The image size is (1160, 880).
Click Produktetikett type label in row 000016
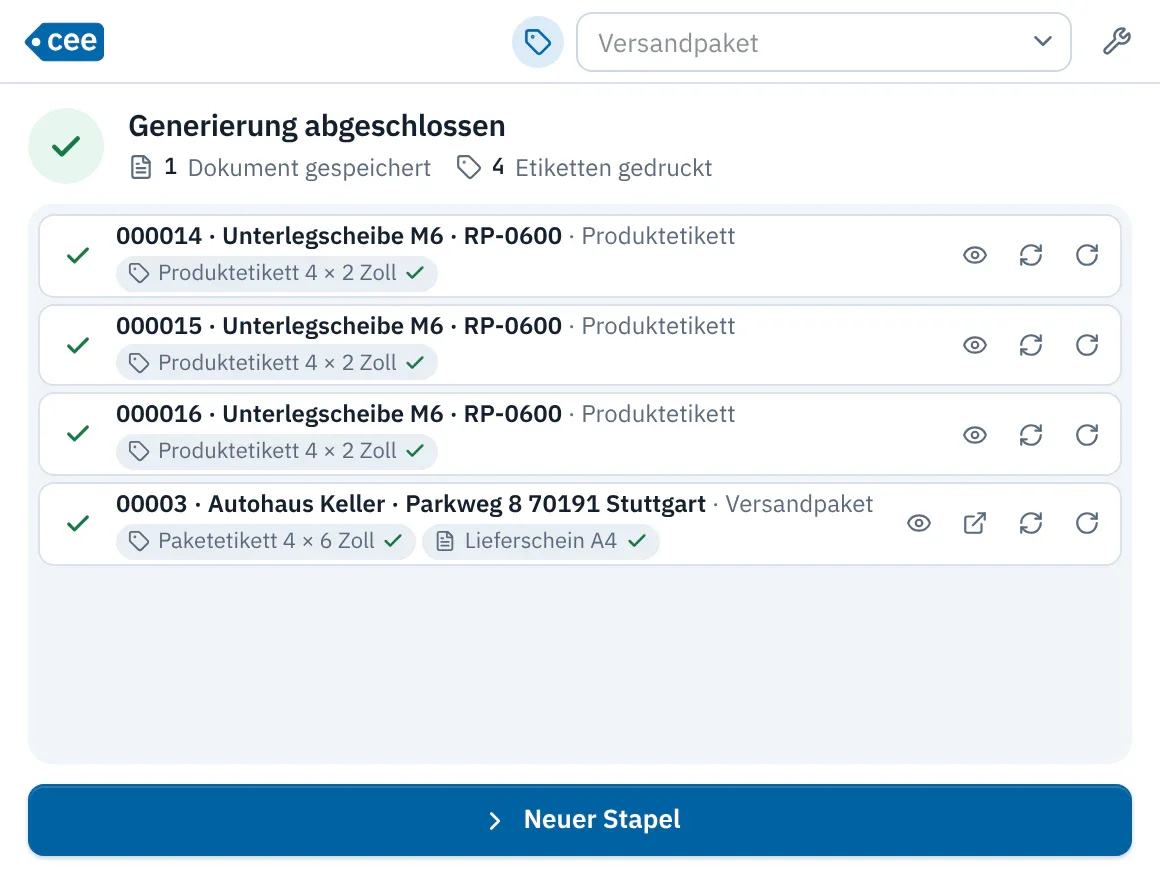[x=658, y=414]
